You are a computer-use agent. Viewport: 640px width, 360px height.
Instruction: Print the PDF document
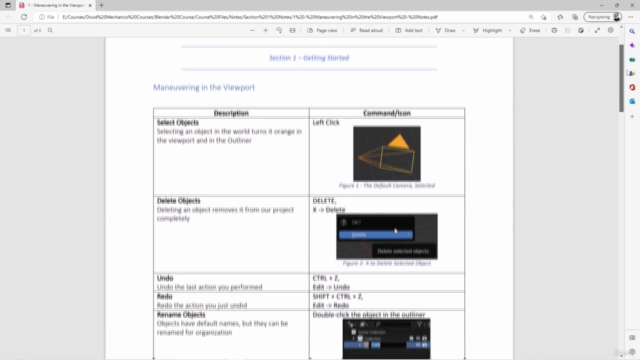pyautogui.click(x=554, y=31)
